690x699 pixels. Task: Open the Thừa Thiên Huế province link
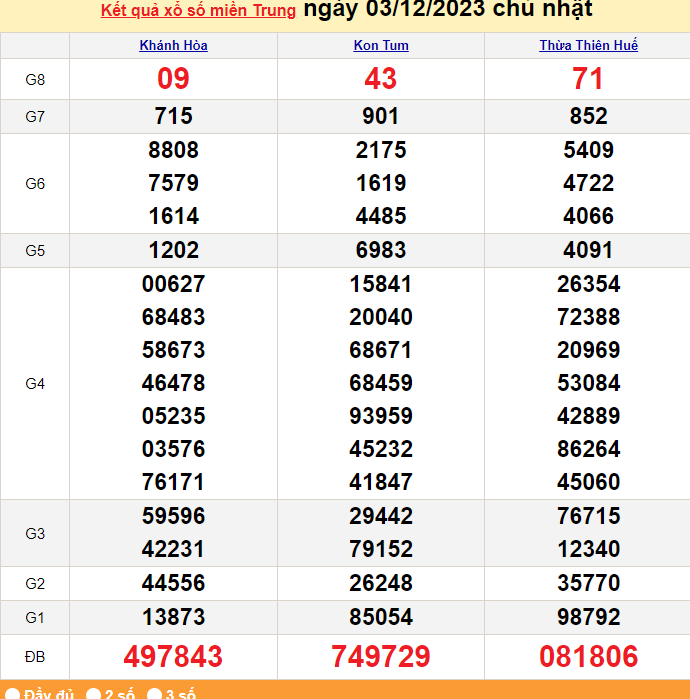[588, 45]
